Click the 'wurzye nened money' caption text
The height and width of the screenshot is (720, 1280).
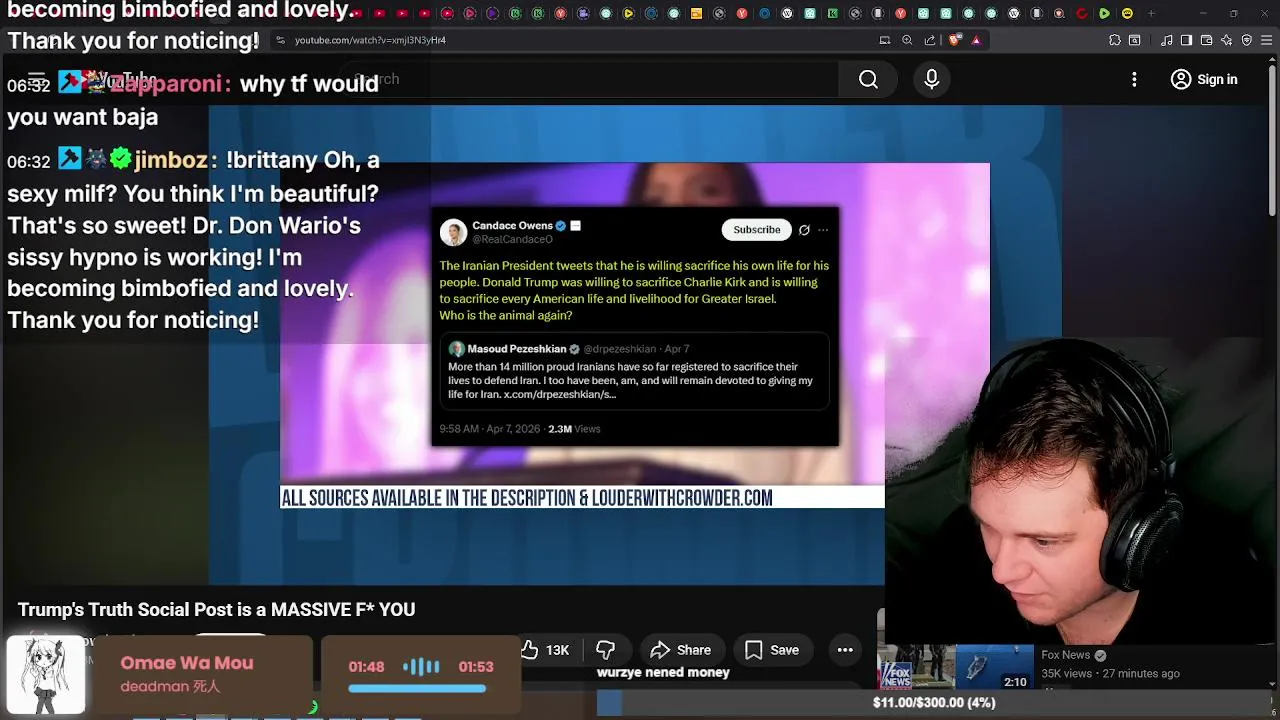click(663, 672)
